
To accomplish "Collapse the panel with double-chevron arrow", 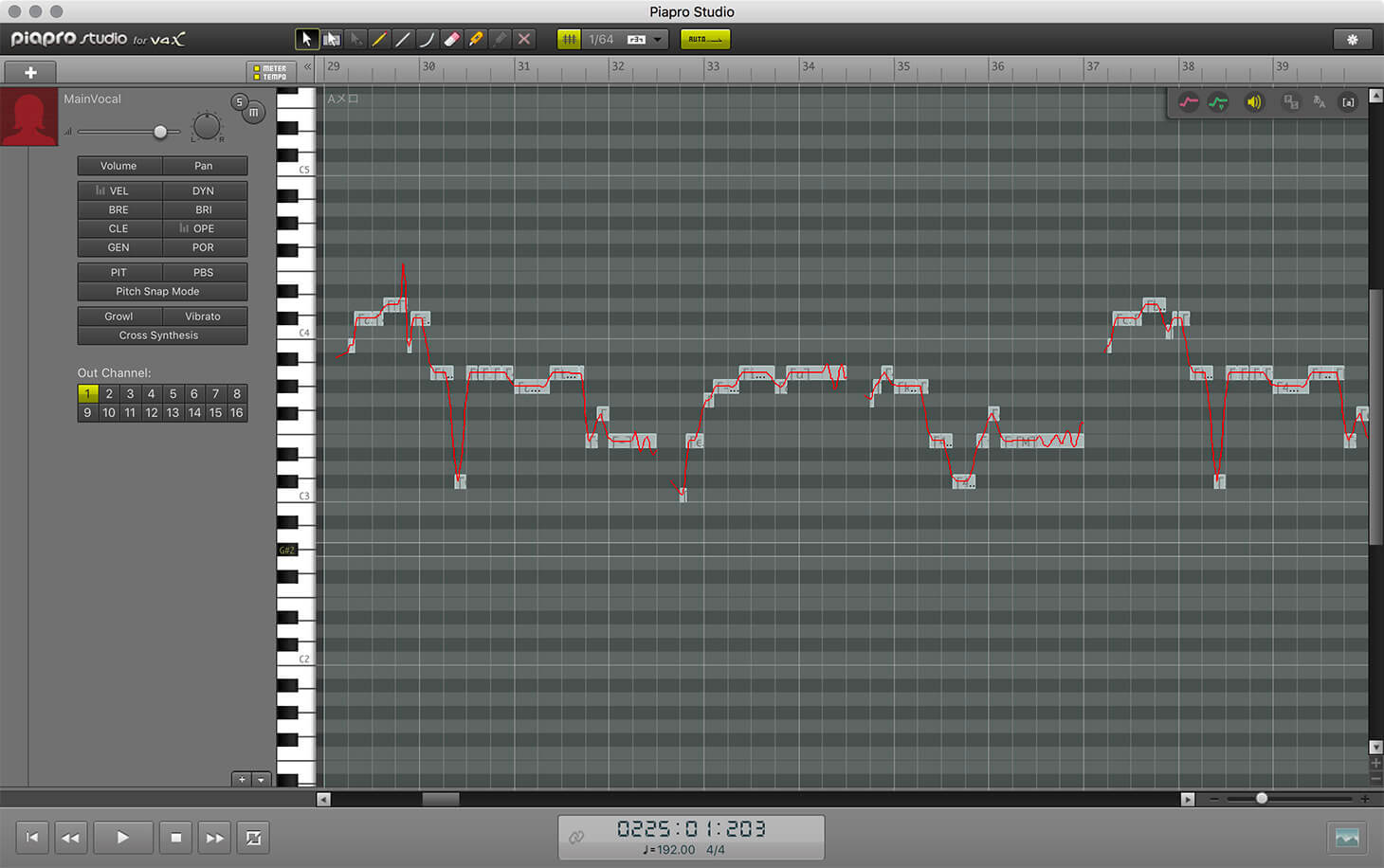I will coord(307,67).
